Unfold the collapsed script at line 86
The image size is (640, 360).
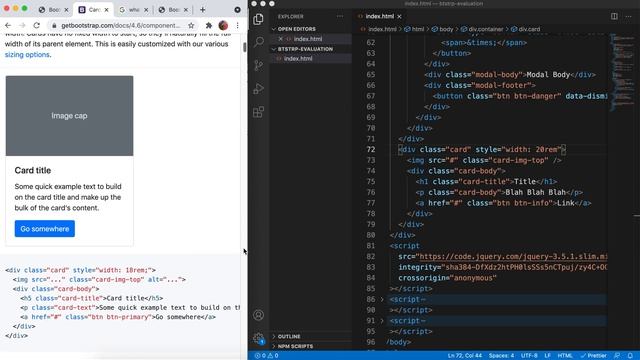[x=382, y=299]
